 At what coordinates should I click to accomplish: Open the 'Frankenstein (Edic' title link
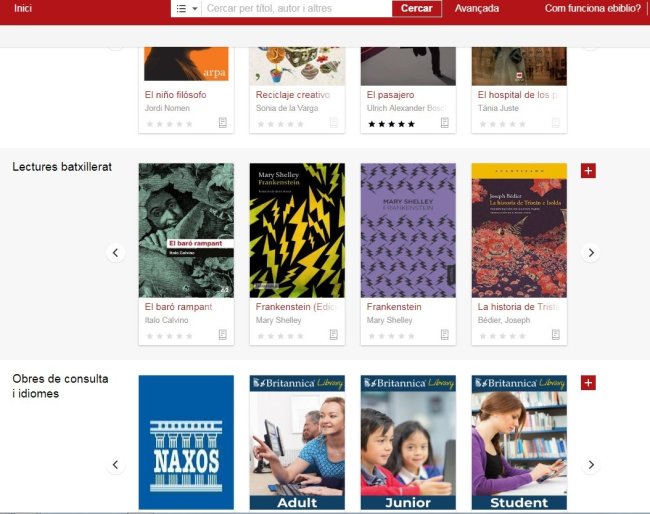pos(296,307)
